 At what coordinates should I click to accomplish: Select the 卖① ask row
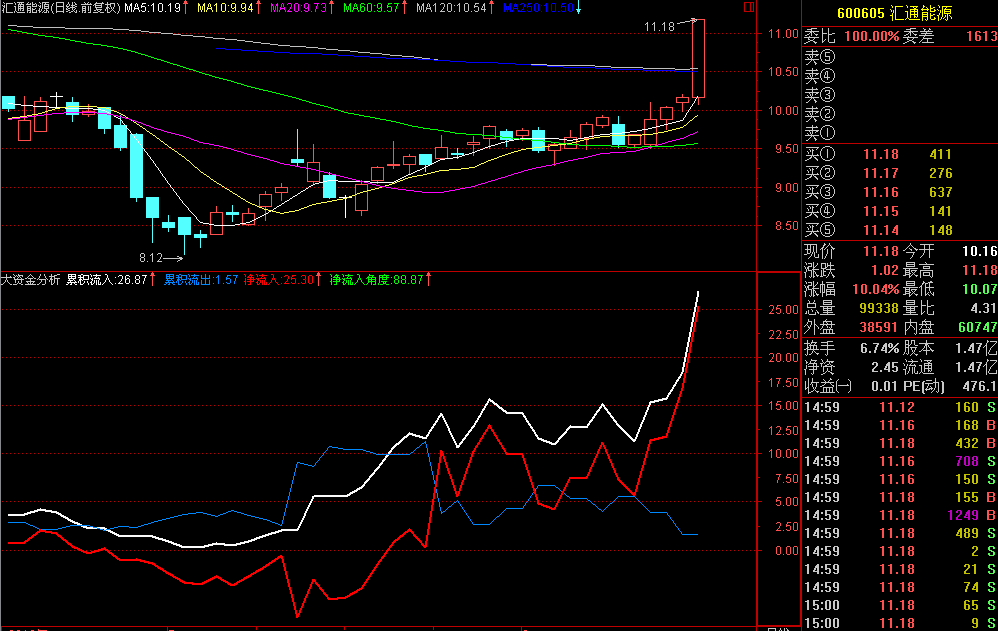(x=899, y=133)
